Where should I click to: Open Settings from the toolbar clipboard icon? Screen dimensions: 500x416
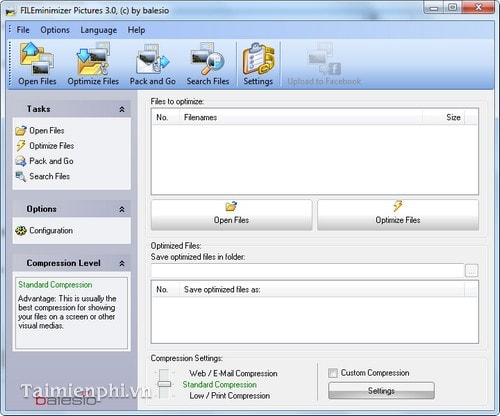[258, 63]
